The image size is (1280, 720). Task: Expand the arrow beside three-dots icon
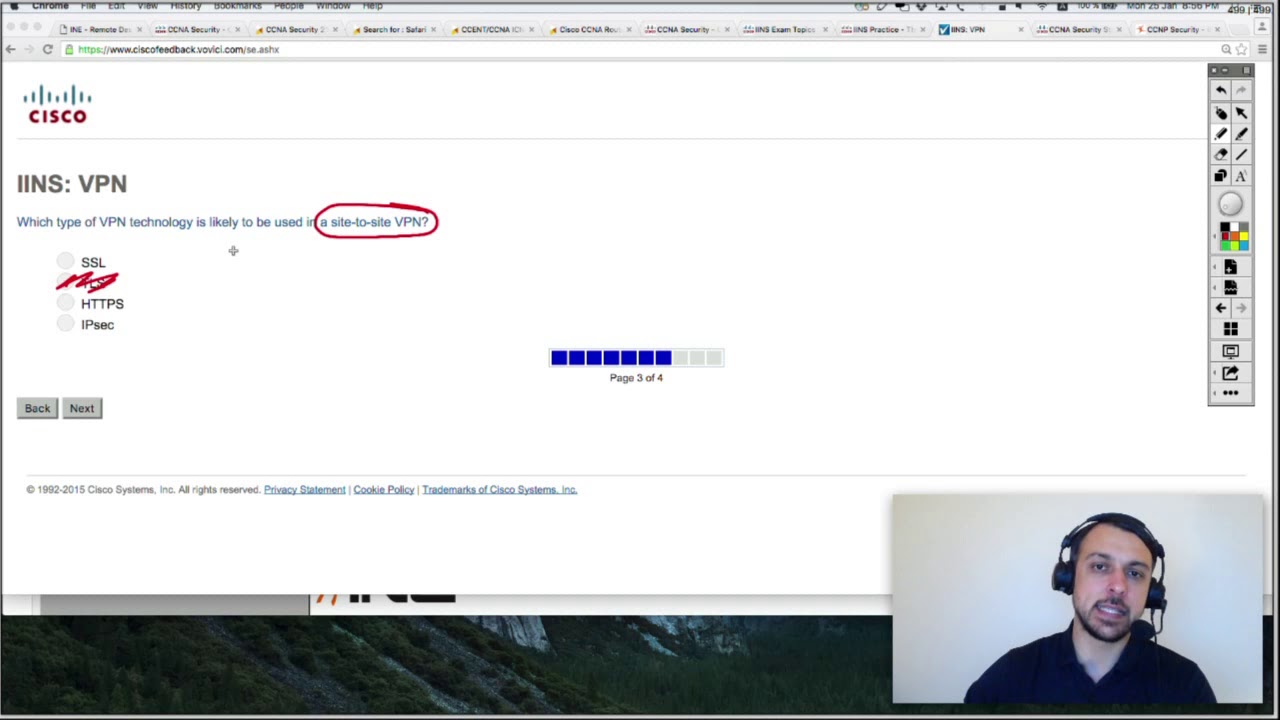(1214, 393)
